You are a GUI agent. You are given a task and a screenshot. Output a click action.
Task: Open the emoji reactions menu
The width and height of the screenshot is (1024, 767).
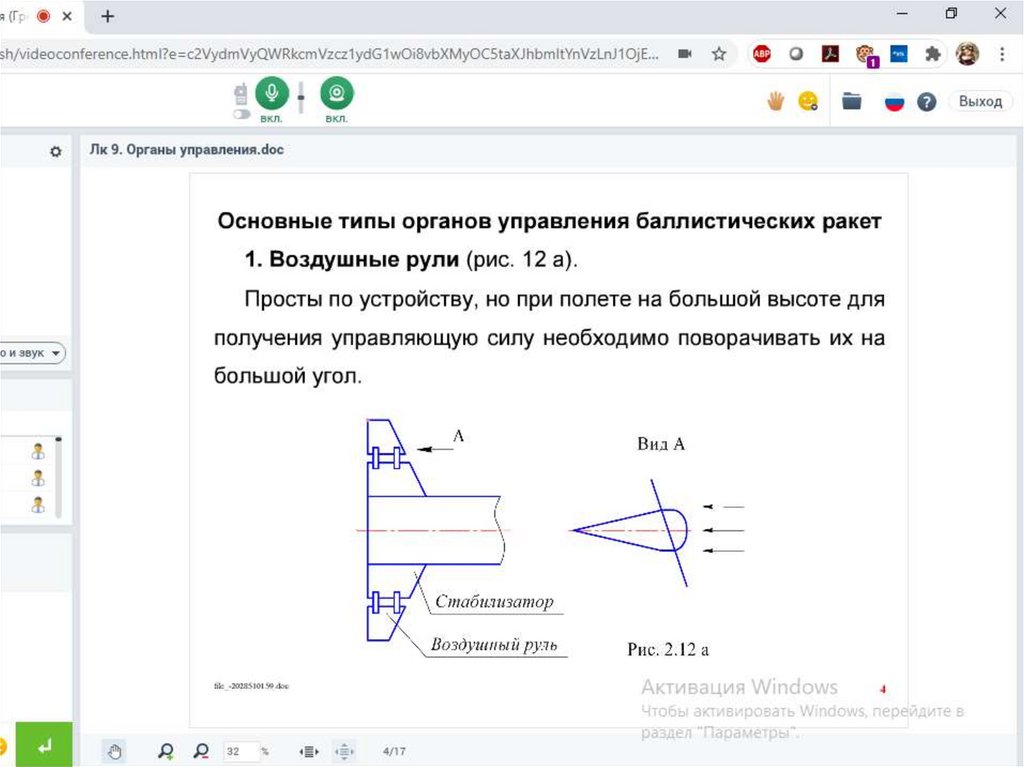tap(808, 101)
